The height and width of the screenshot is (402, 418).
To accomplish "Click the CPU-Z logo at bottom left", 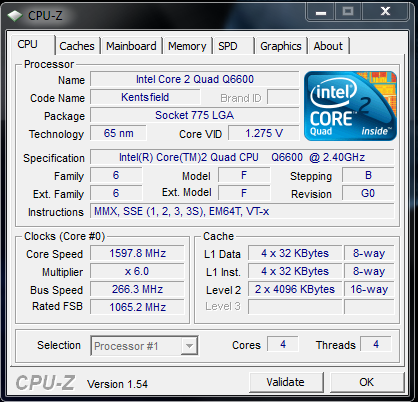I will (45, 383).
